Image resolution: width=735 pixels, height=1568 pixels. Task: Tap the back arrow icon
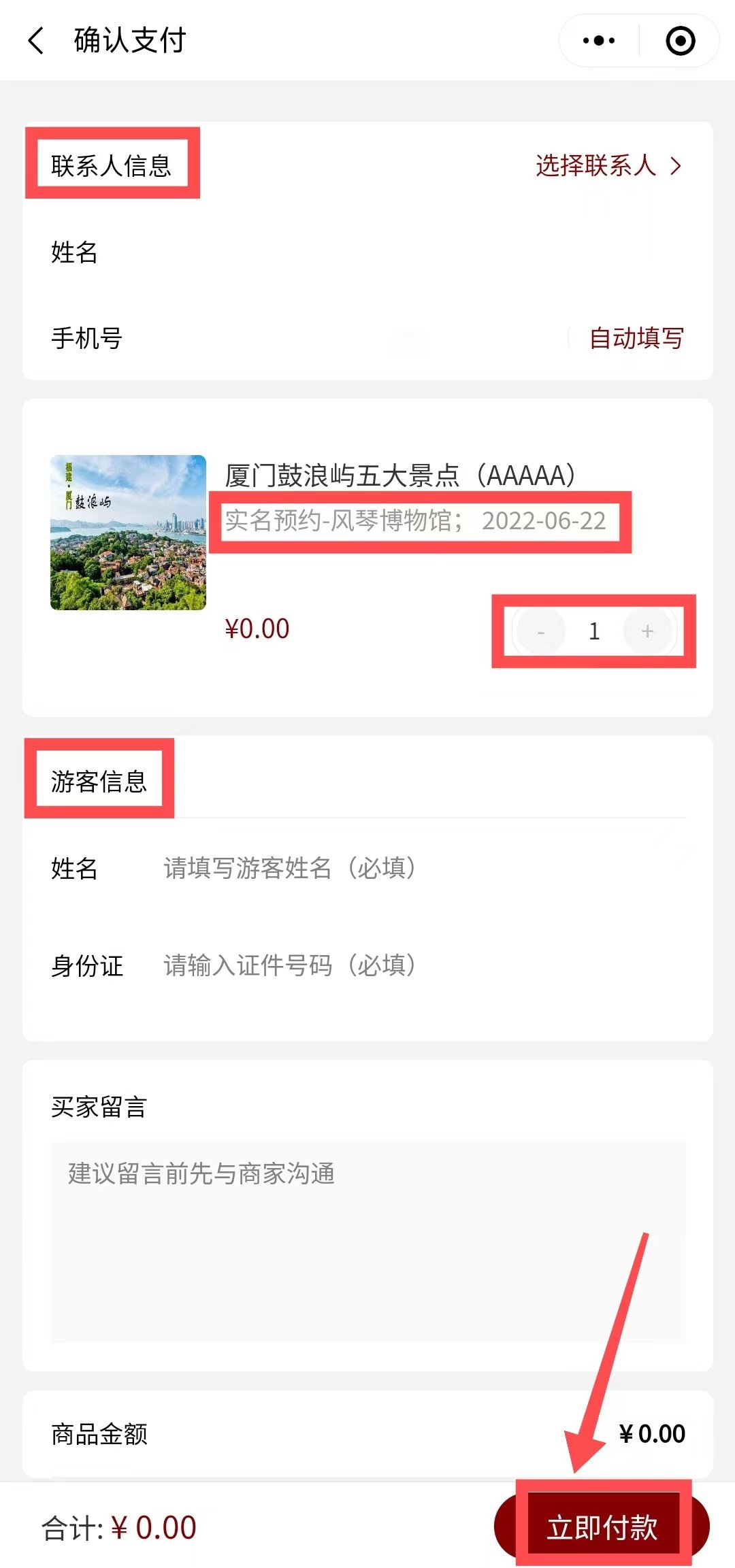point(37,41)
